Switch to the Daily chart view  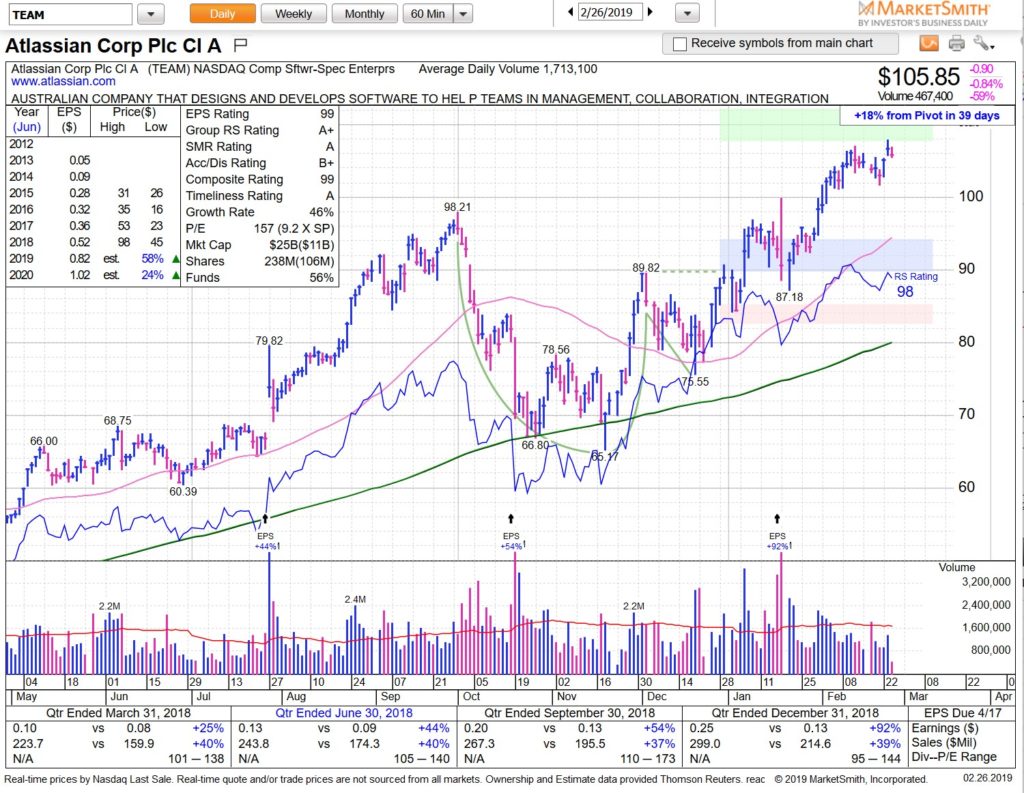tap(223, 14)
